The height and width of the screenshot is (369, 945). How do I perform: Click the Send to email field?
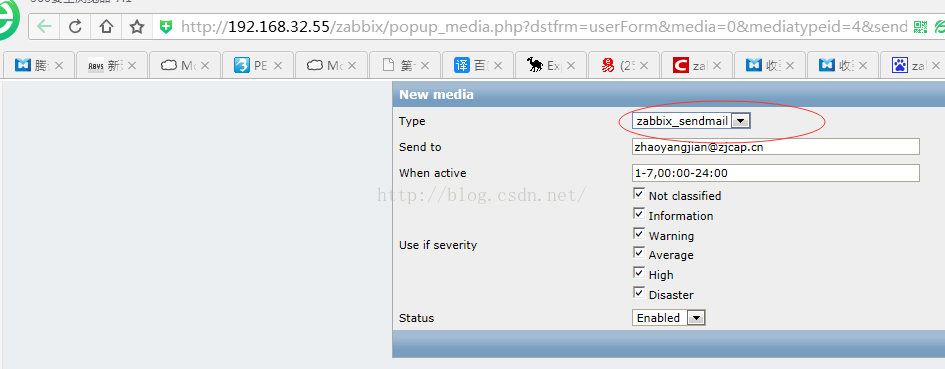(x=776, y=147)
